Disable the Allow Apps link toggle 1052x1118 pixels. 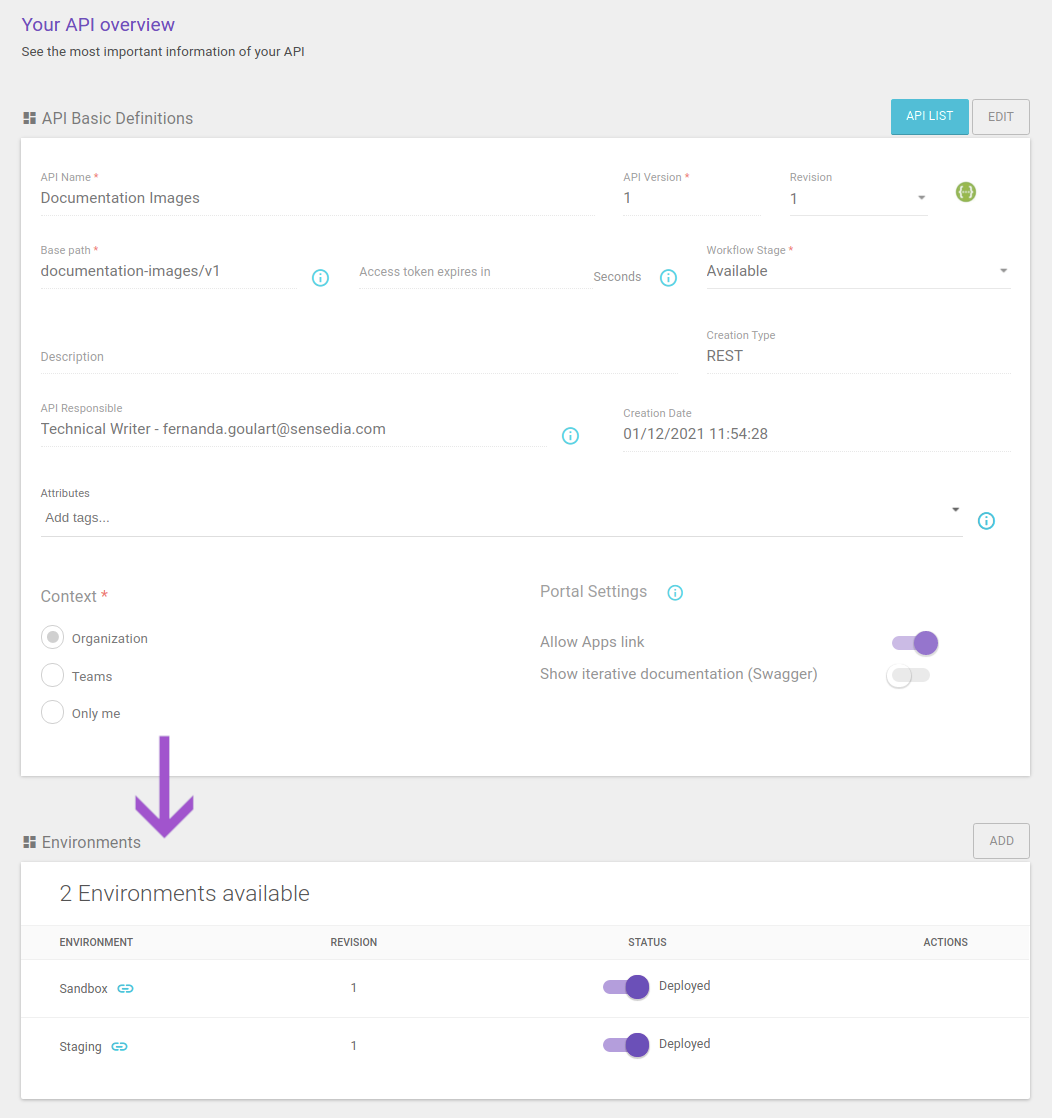[914, 642]
